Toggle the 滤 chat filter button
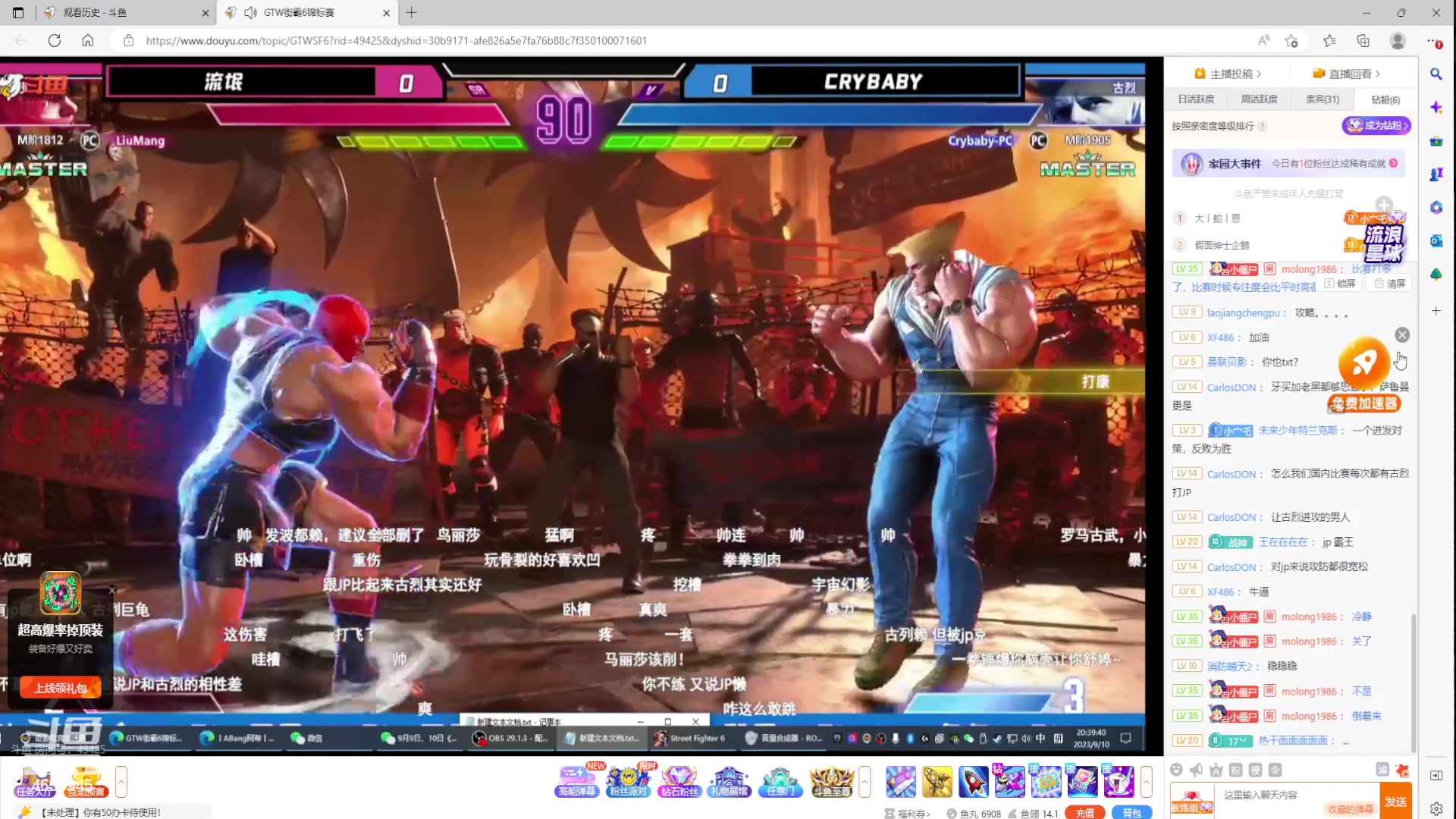This screenshot has width=1456, height=819. click(1382, 770)
